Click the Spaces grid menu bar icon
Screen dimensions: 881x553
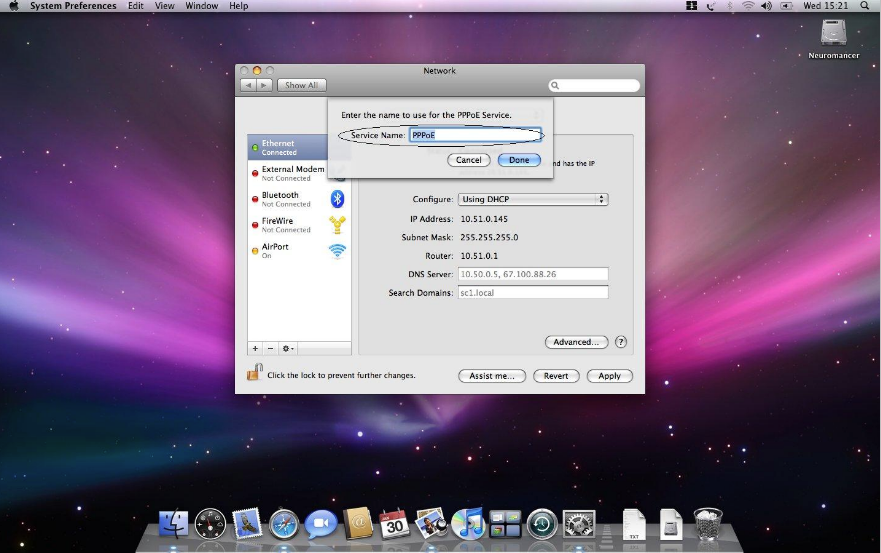(692, 6)
